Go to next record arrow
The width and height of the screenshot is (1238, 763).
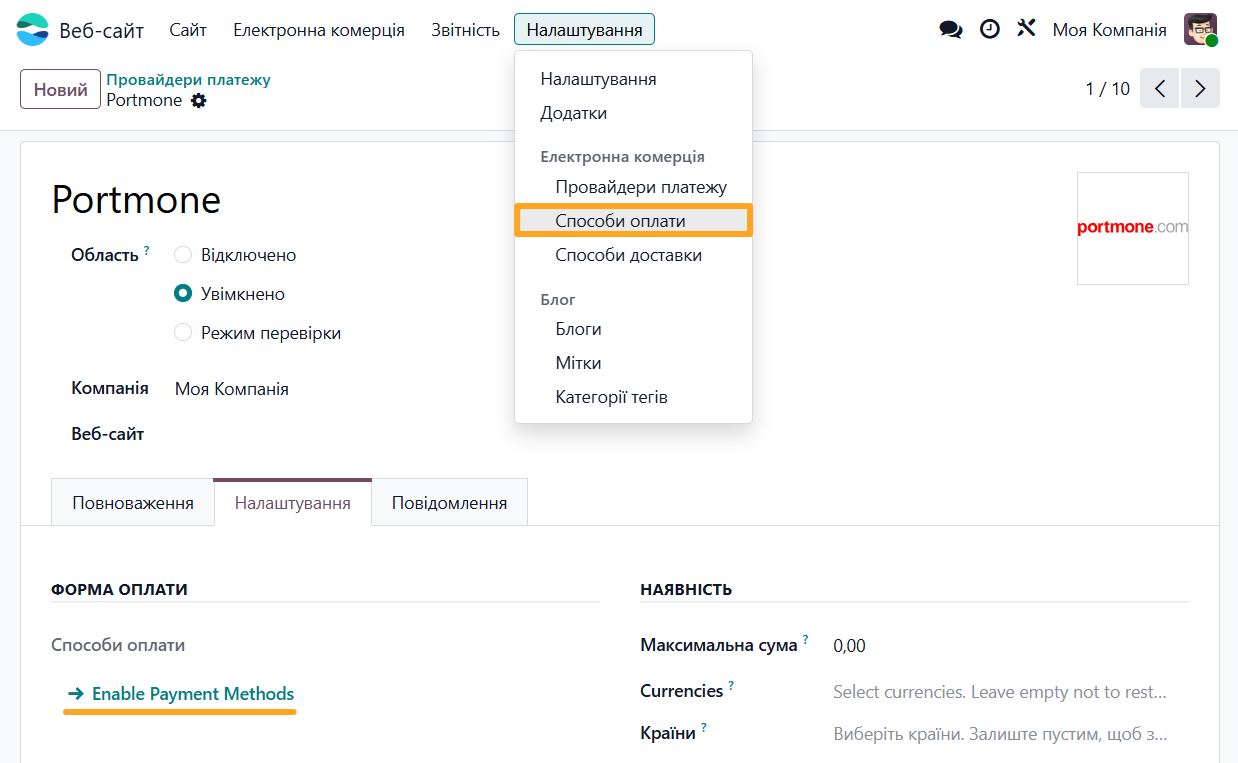click(x=1200, y=88)
